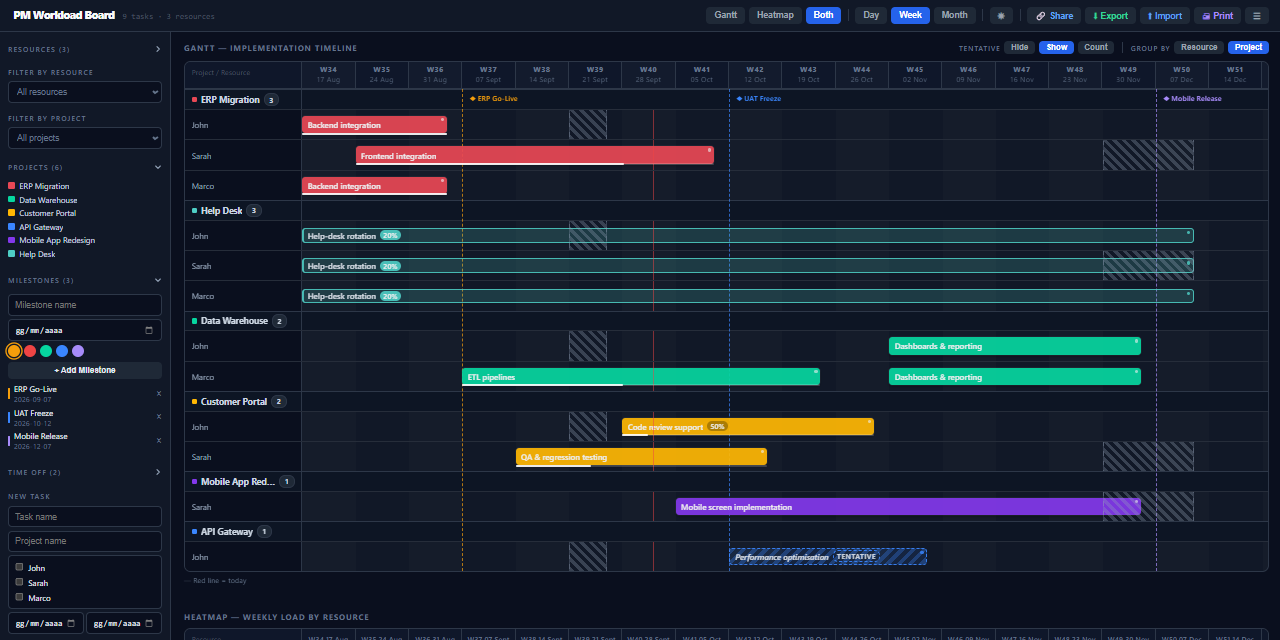Tick the Sarah checkbox in New Task

pyautogui.click(x=19, y=582)
